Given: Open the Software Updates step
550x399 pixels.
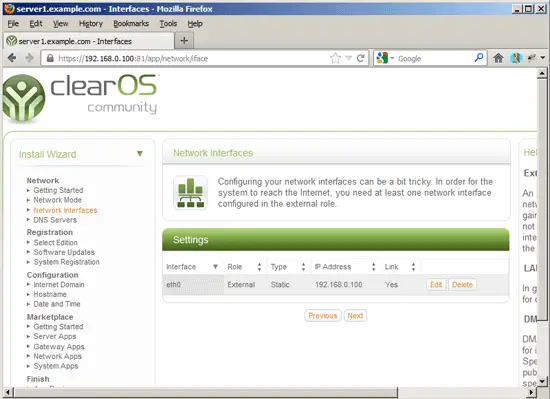Looking at the screenshot, I should tap(64, 252).
